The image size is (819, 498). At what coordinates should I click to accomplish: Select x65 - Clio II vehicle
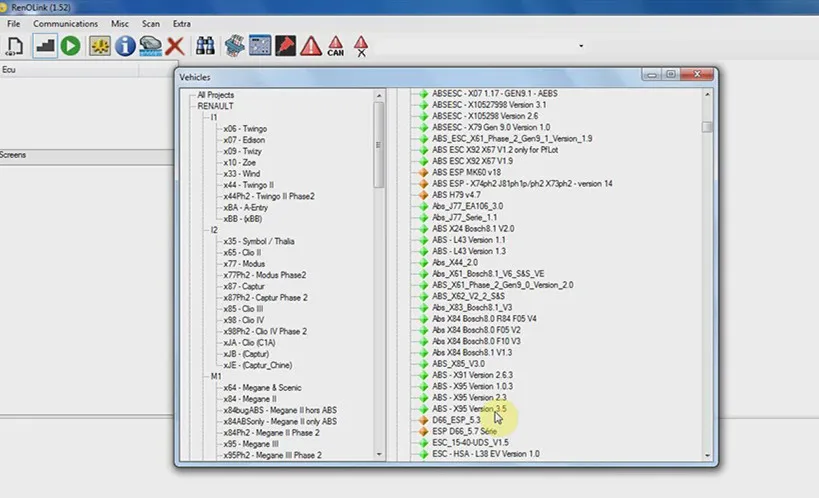coord(242,252)
